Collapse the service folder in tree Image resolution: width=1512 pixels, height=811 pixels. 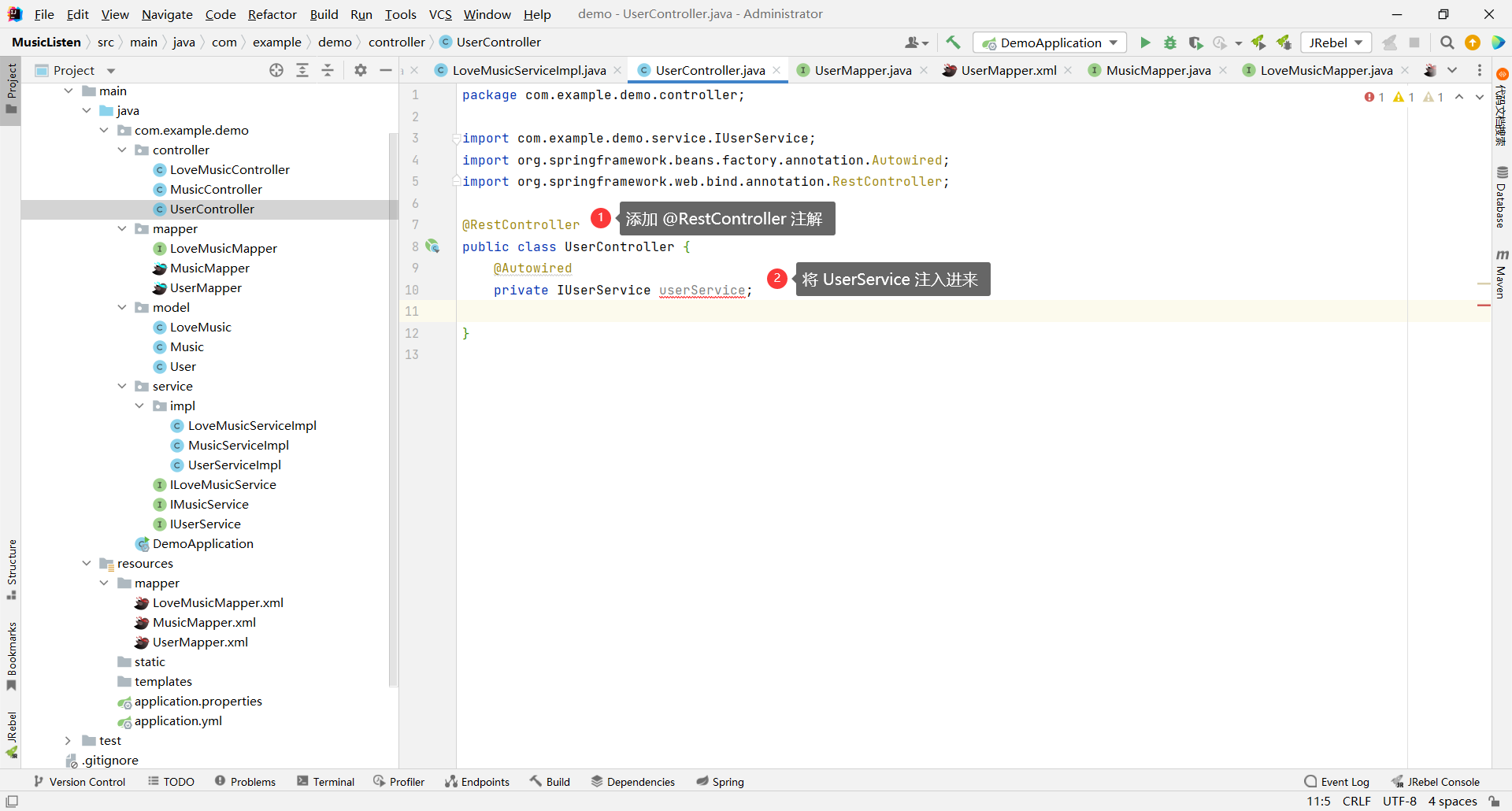click(122, 386)
